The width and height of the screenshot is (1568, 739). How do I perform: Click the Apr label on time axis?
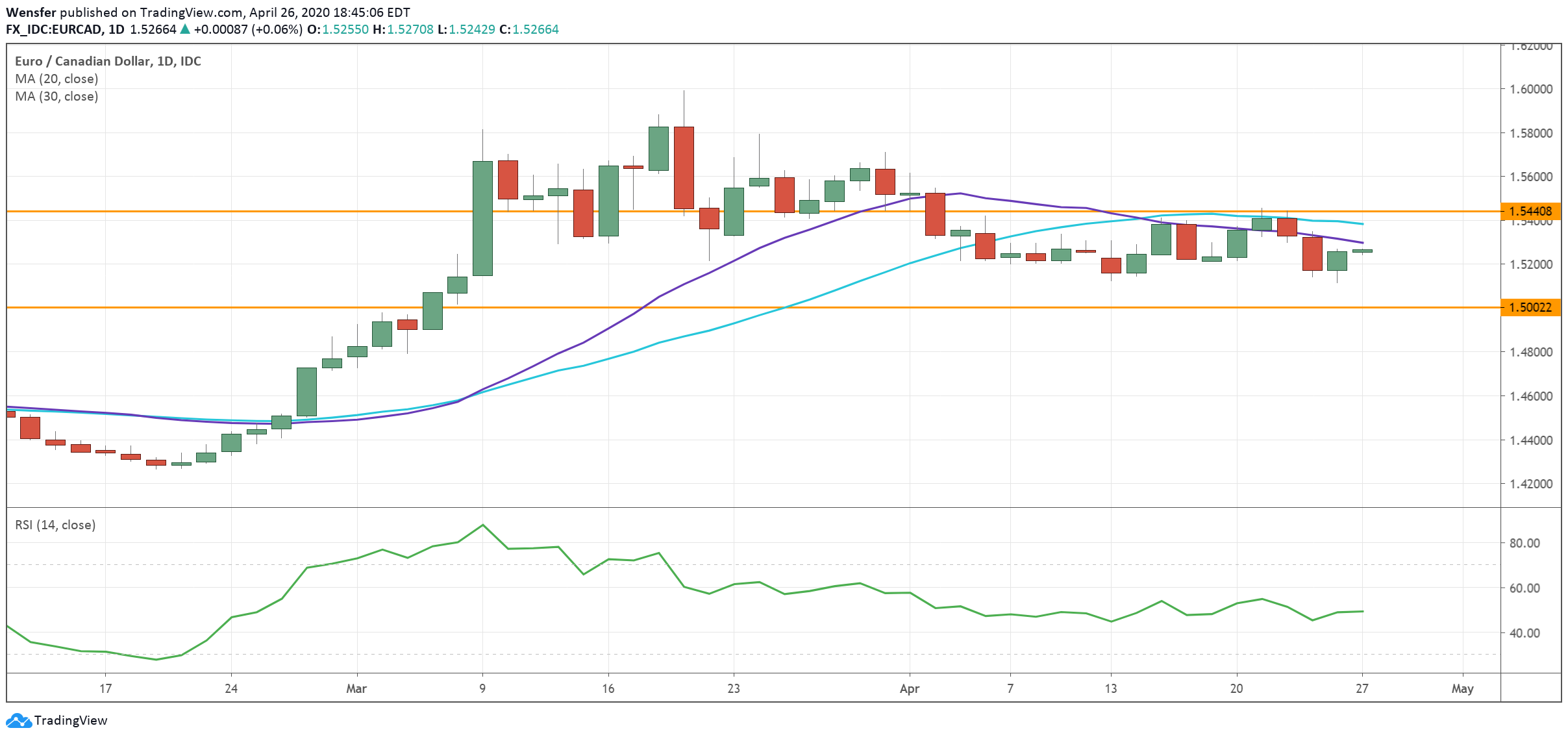click(909, 688)
